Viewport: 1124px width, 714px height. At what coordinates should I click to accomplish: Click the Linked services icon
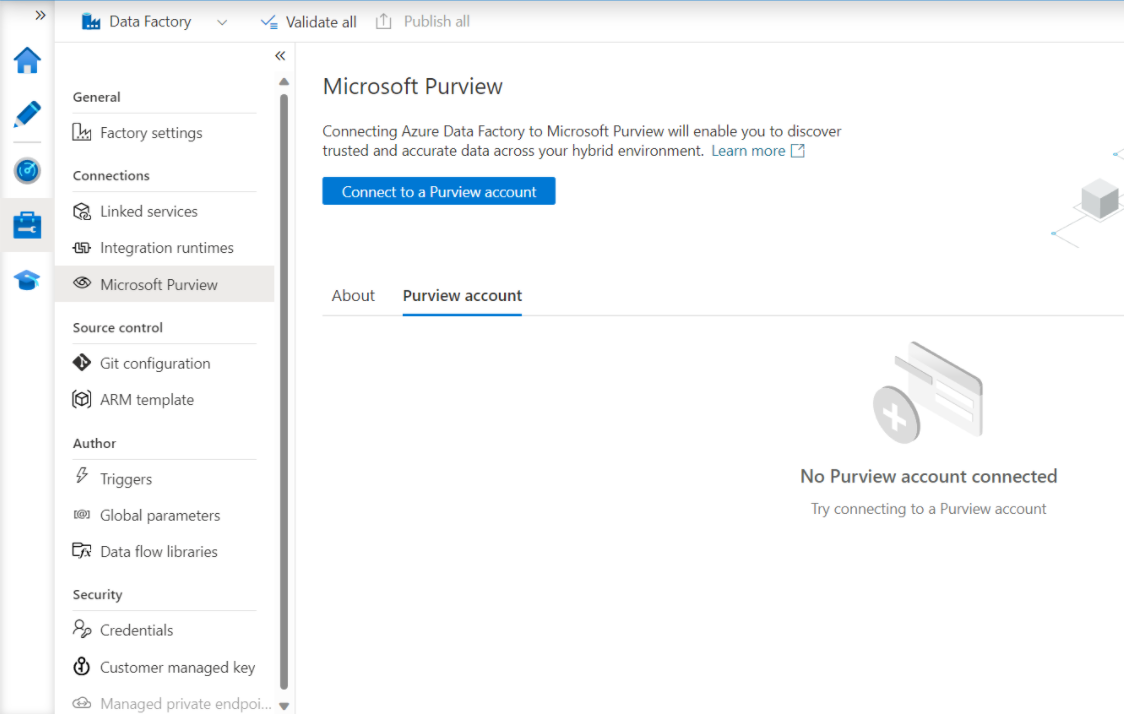click(x=82, y=211)
